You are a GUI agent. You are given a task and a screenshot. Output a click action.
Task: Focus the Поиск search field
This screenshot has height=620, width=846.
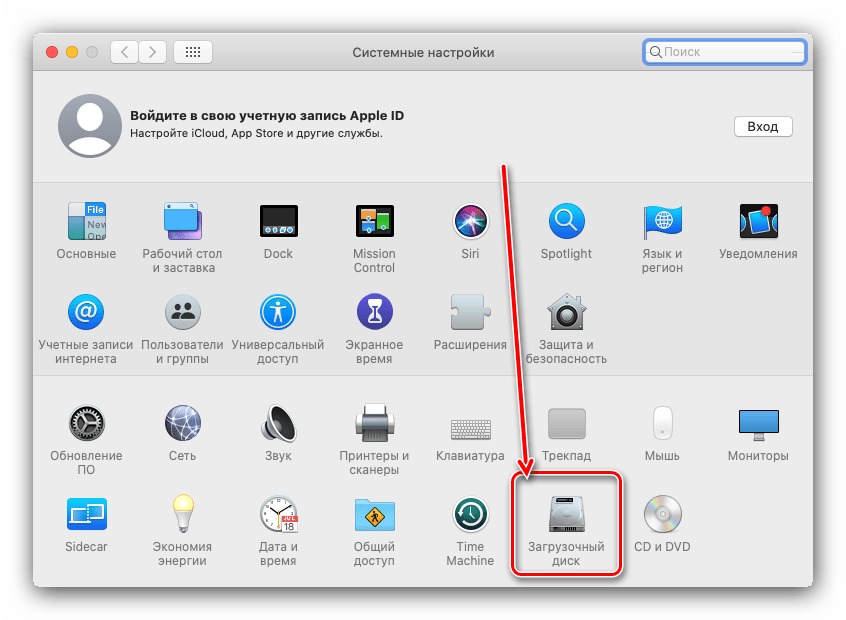(x=725, y=52)
